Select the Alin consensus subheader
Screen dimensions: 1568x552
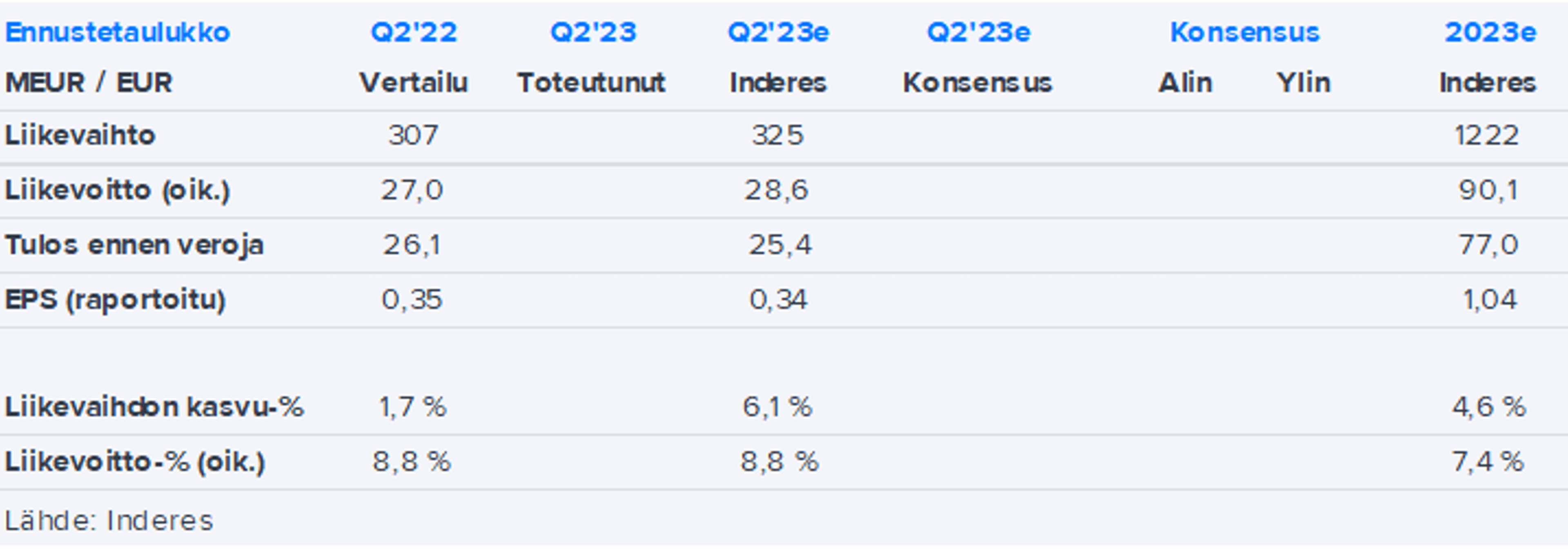(x=1185, y=83)
